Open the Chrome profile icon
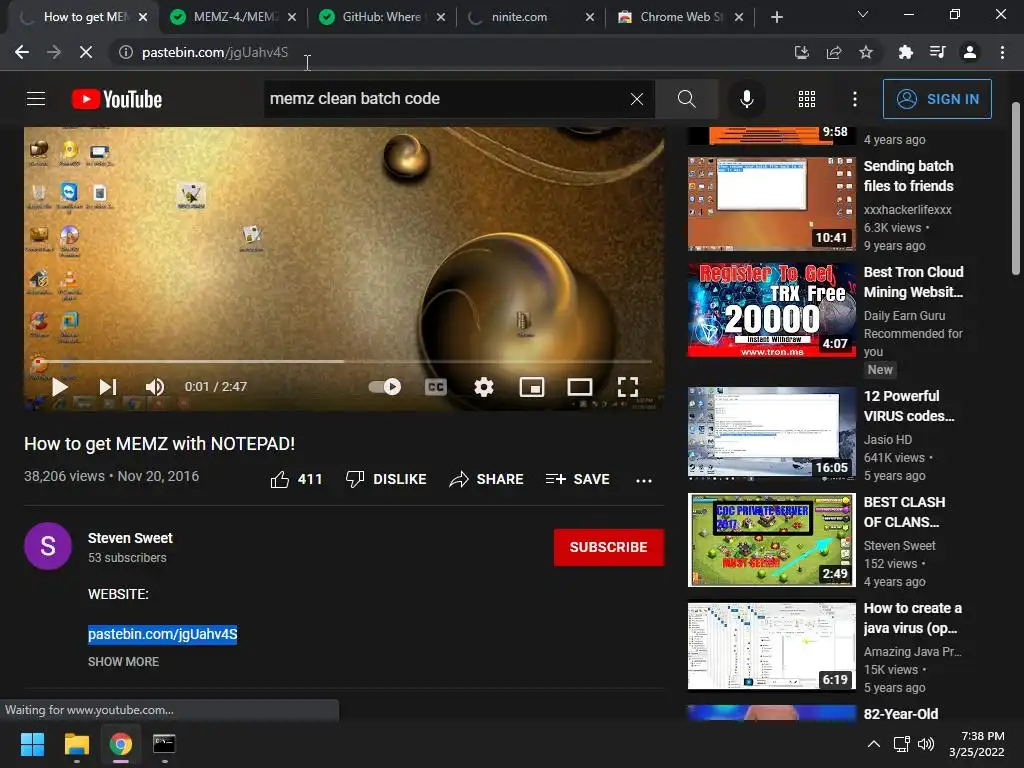 pyautogui.click(x=970, y=52)
